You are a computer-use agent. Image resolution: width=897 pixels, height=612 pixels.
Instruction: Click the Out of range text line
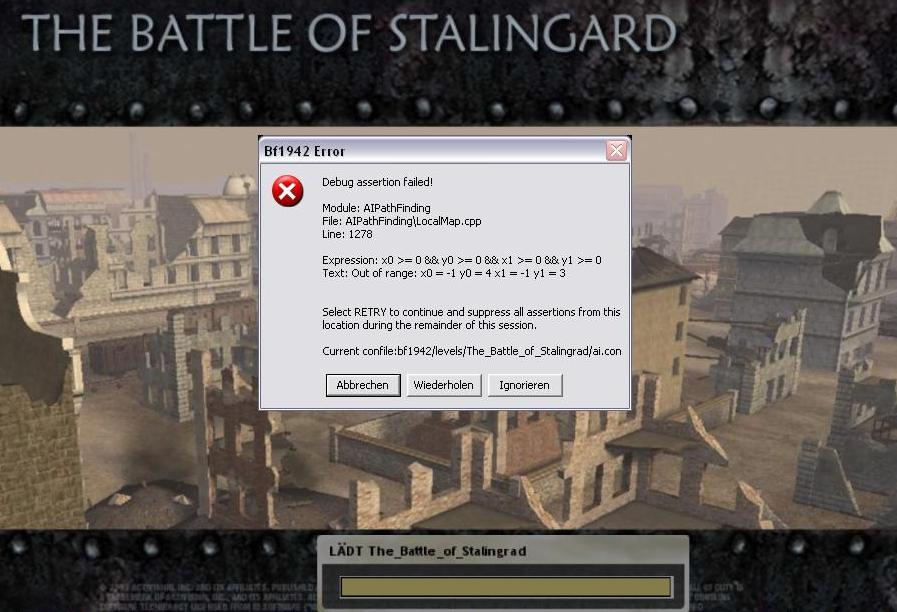[x=443, y=273]
